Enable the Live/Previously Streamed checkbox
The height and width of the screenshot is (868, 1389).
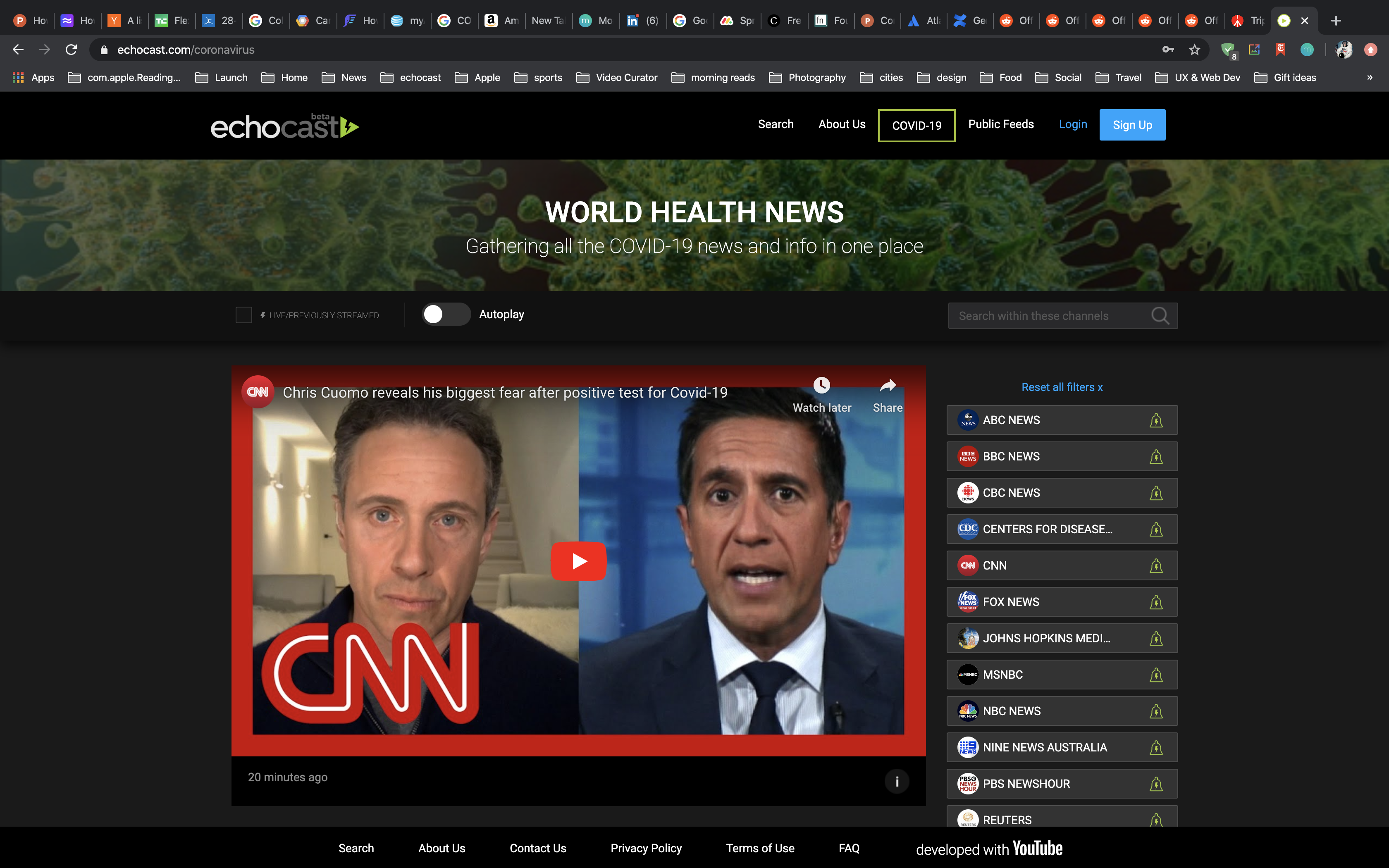pos(244,315)
